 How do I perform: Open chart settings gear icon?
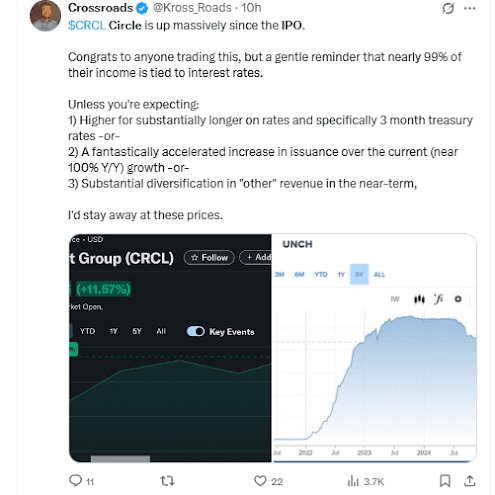(458, 299)
